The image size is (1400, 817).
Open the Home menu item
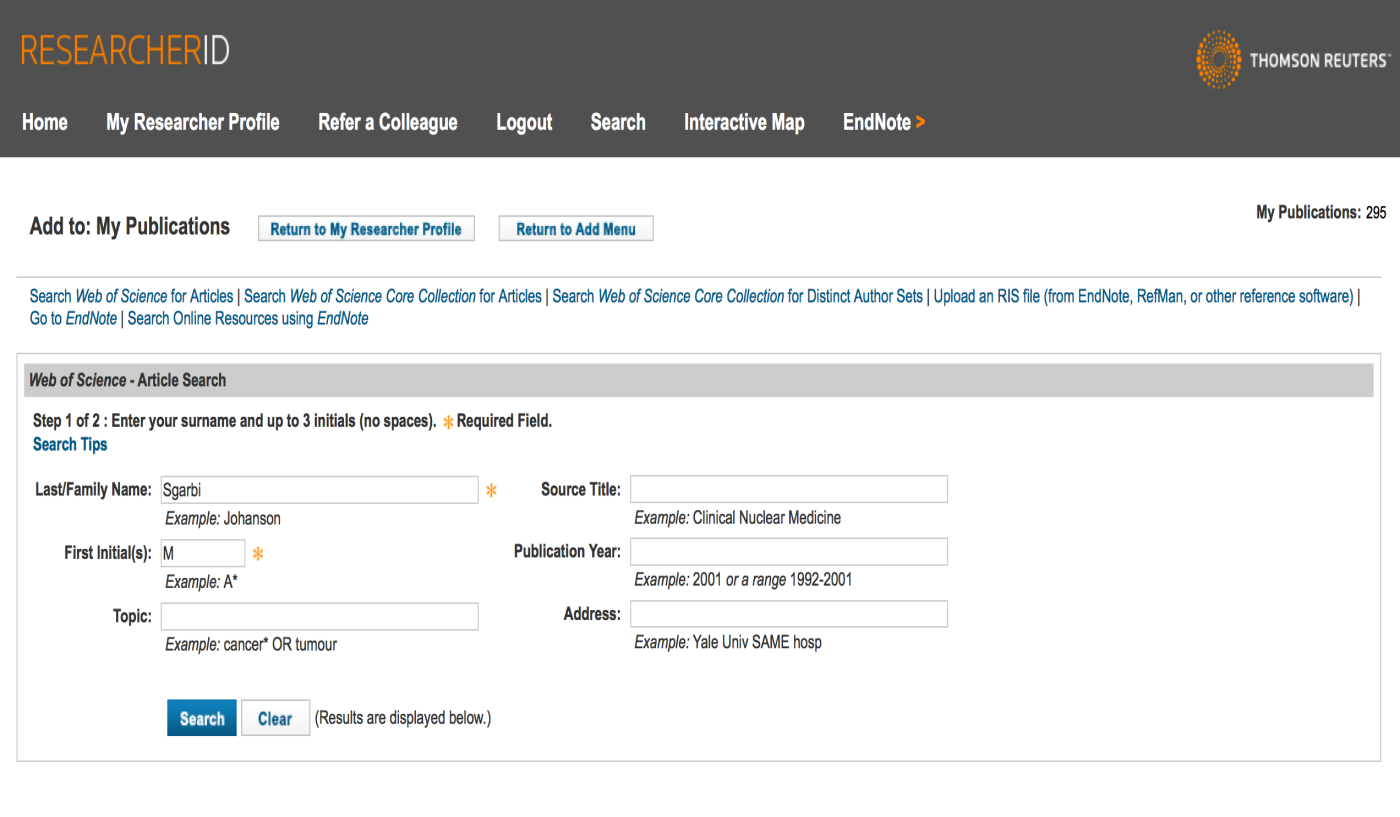tap(45, 122)
